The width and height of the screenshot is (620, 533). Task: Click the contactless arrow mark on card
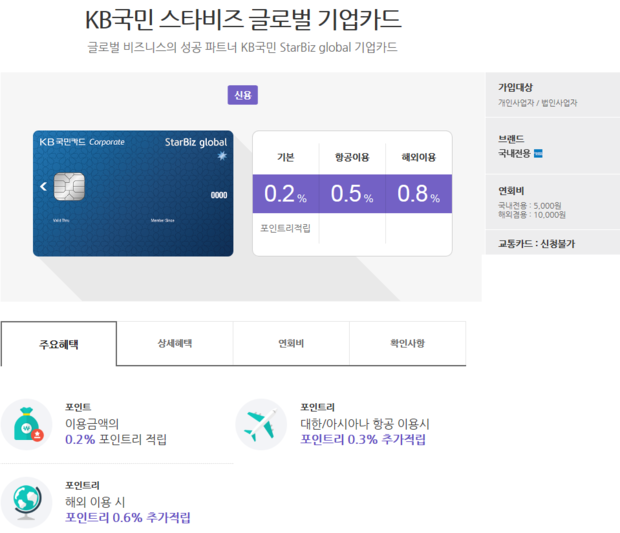[43, 186]
